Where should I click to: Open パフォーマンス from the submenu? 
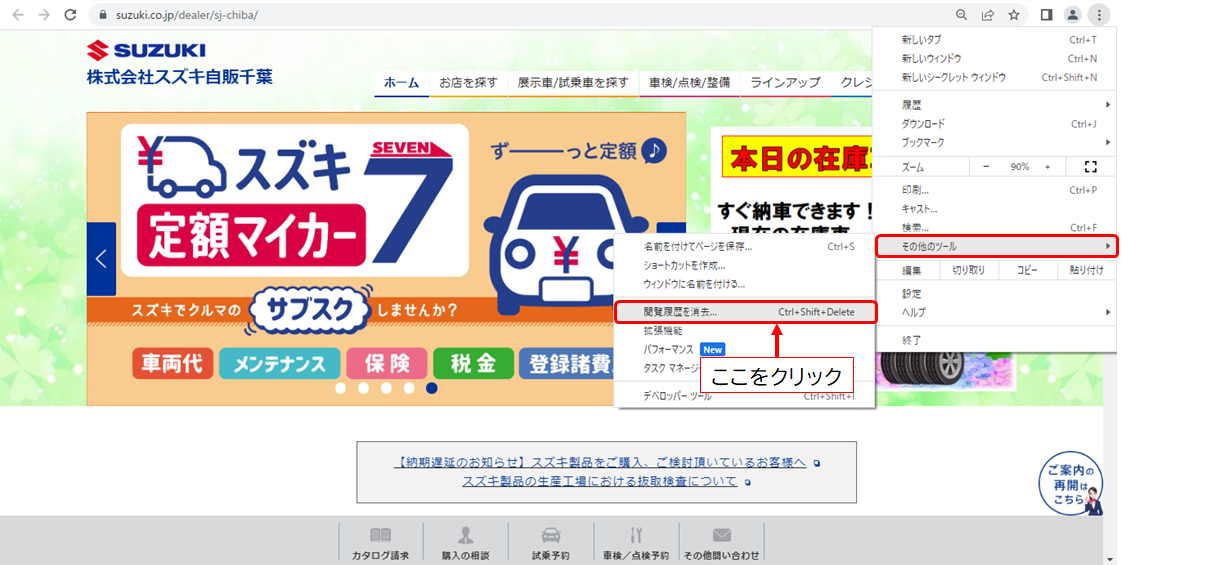pyautogui.click(x=745, y=349)
